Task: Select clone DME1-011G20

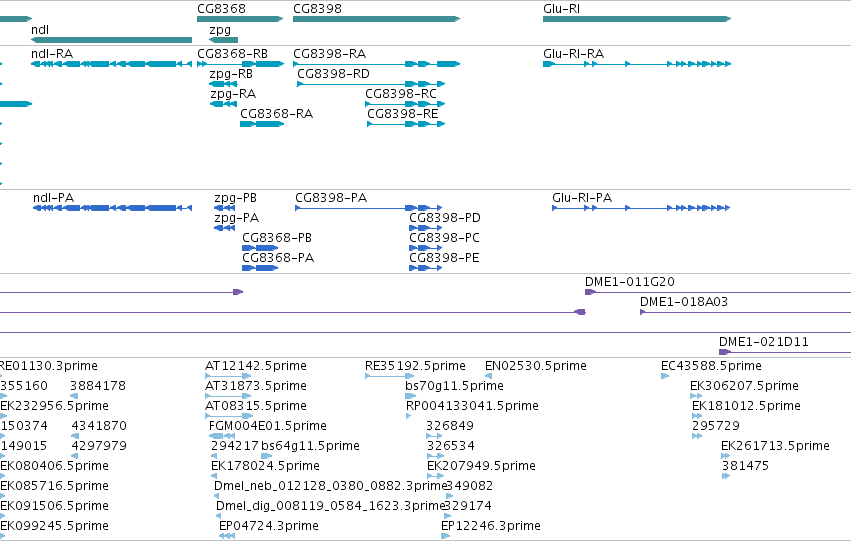Action: (x=630, y=282)
